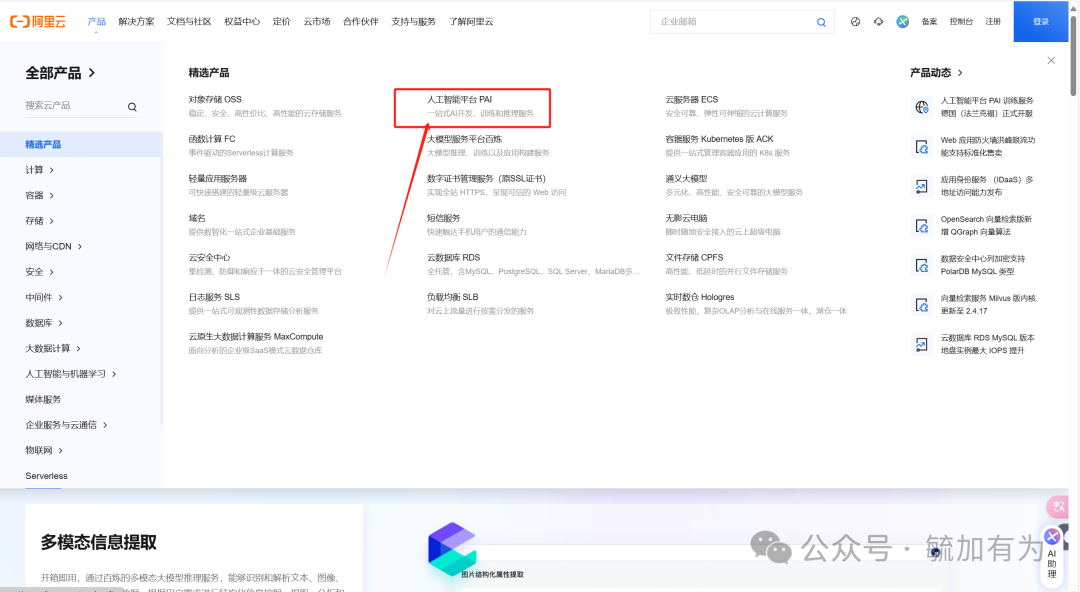Expand 企业服务与云通信 category
The image size is (1080, 592).
tap(105, 425)
